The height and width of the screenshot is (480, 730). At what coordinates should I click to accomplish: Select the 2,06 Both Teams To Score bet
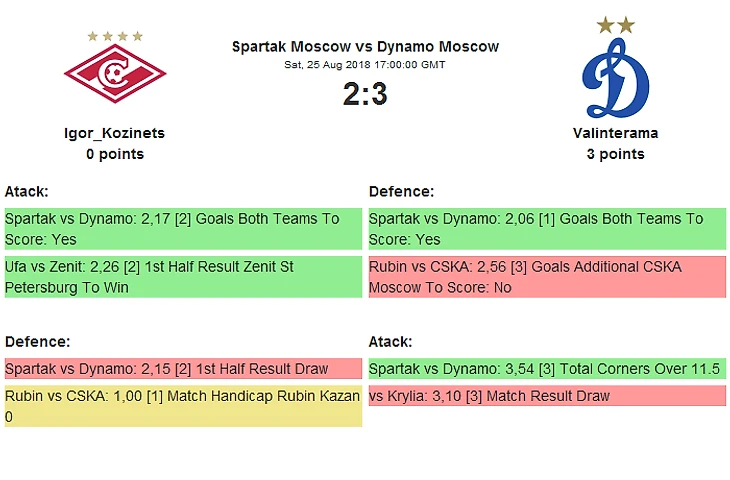(x=546, y=229)
